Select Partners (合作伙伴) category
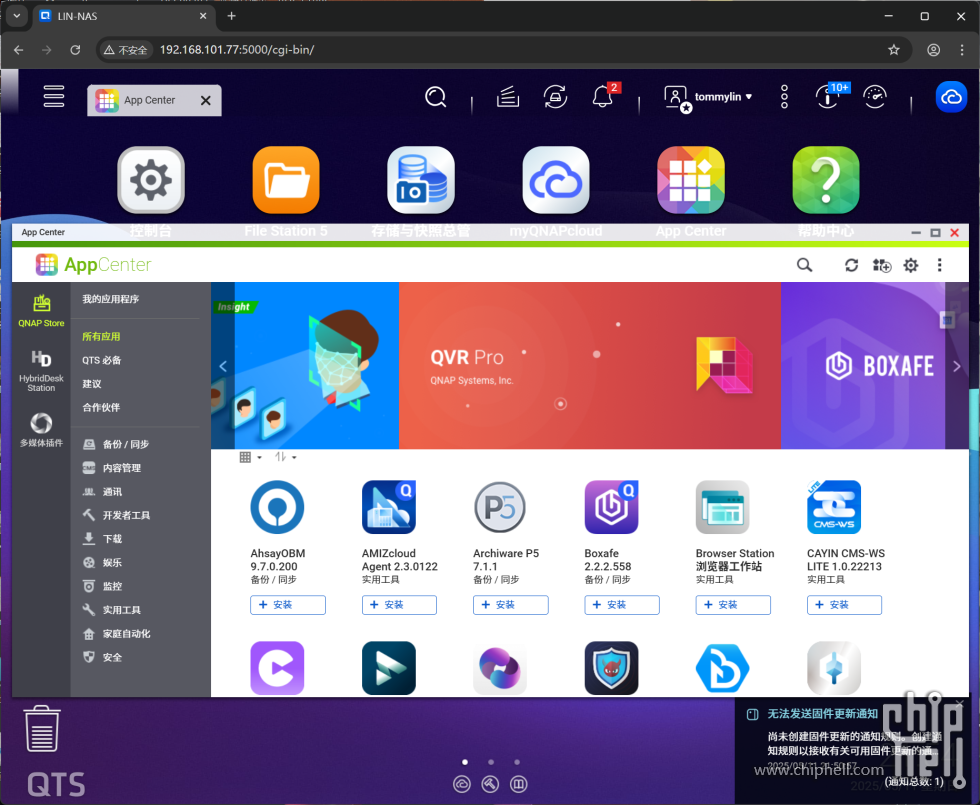Viewport: 980px width, 805px height. (101, 408)
